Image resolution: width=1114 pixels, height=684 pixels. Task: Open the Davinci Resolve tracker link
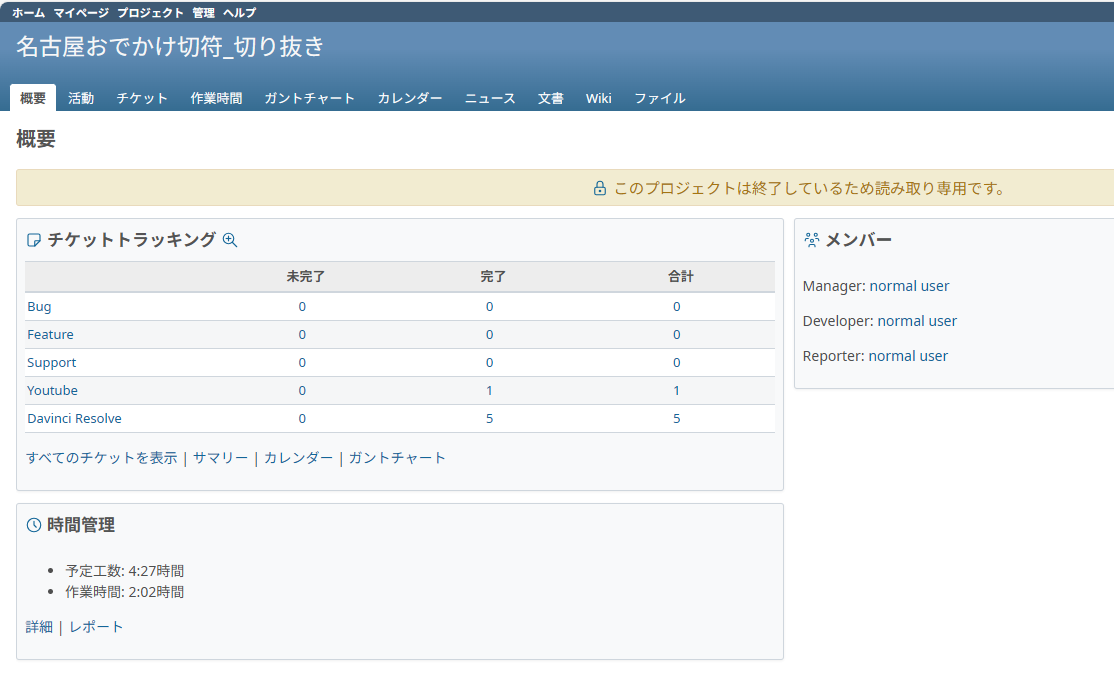[74, 418]
